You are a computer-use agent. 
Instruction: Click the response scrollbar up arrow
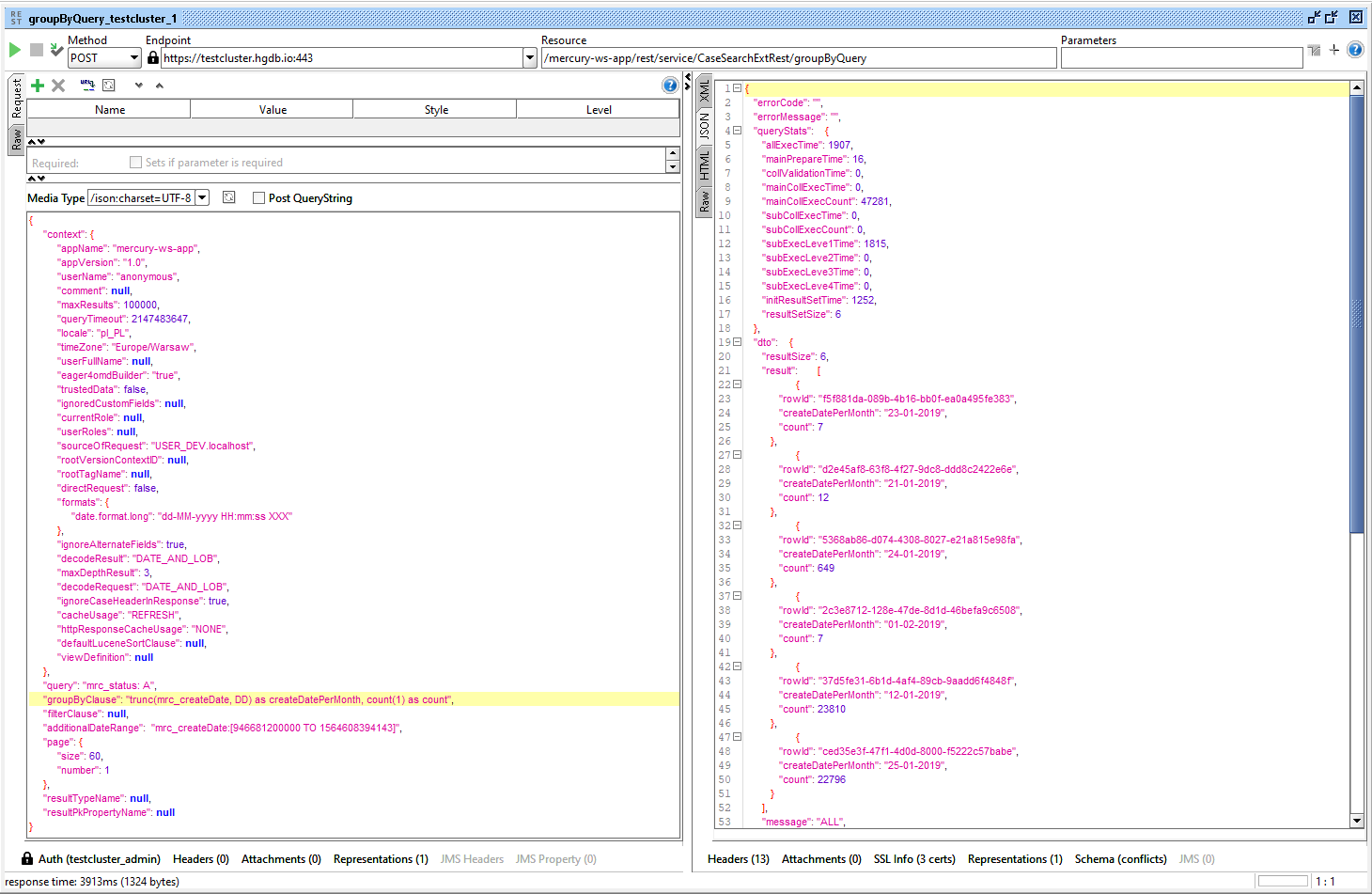[1357, 88]
